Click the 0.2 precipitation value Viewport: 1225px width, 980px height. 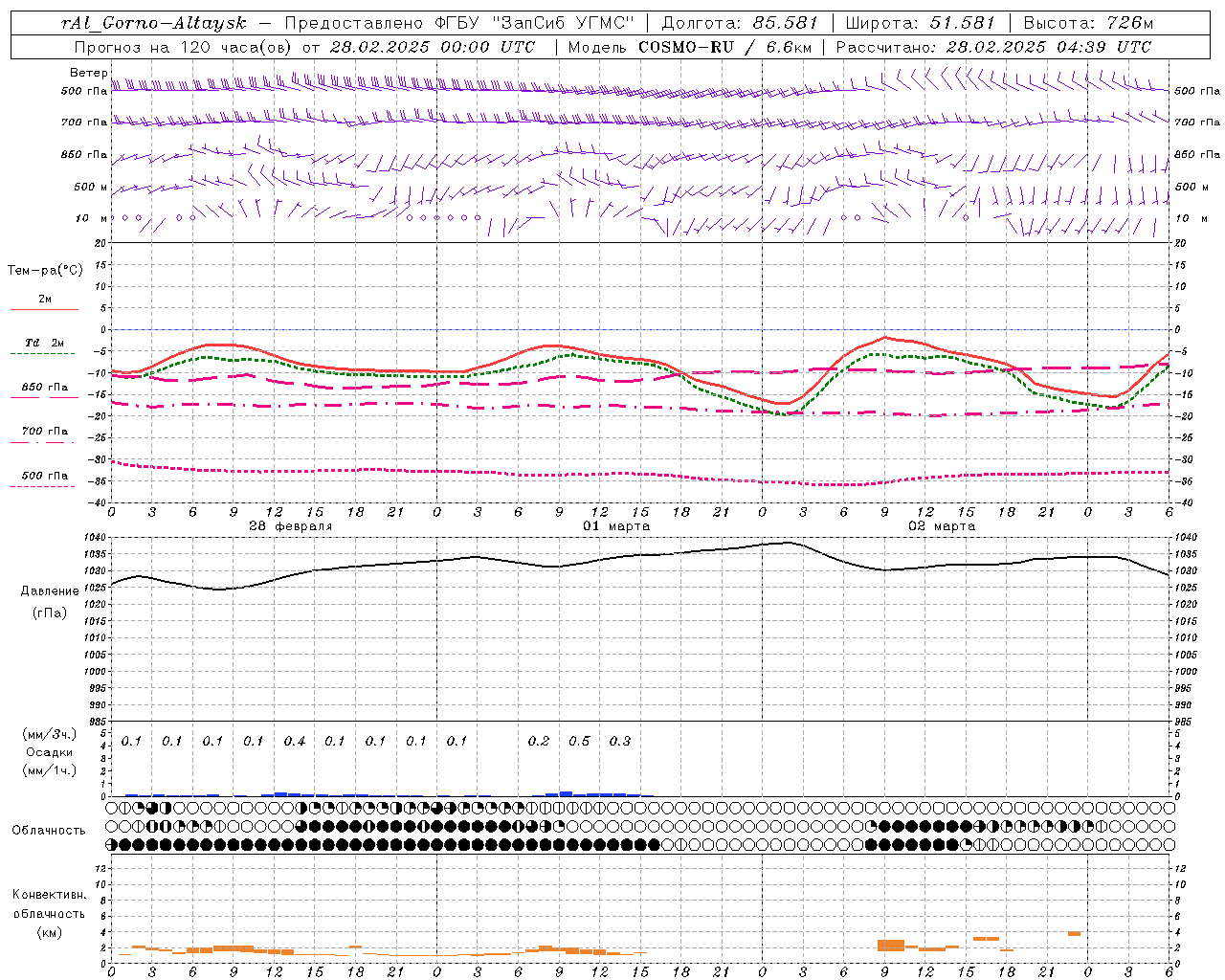[539, 742]
